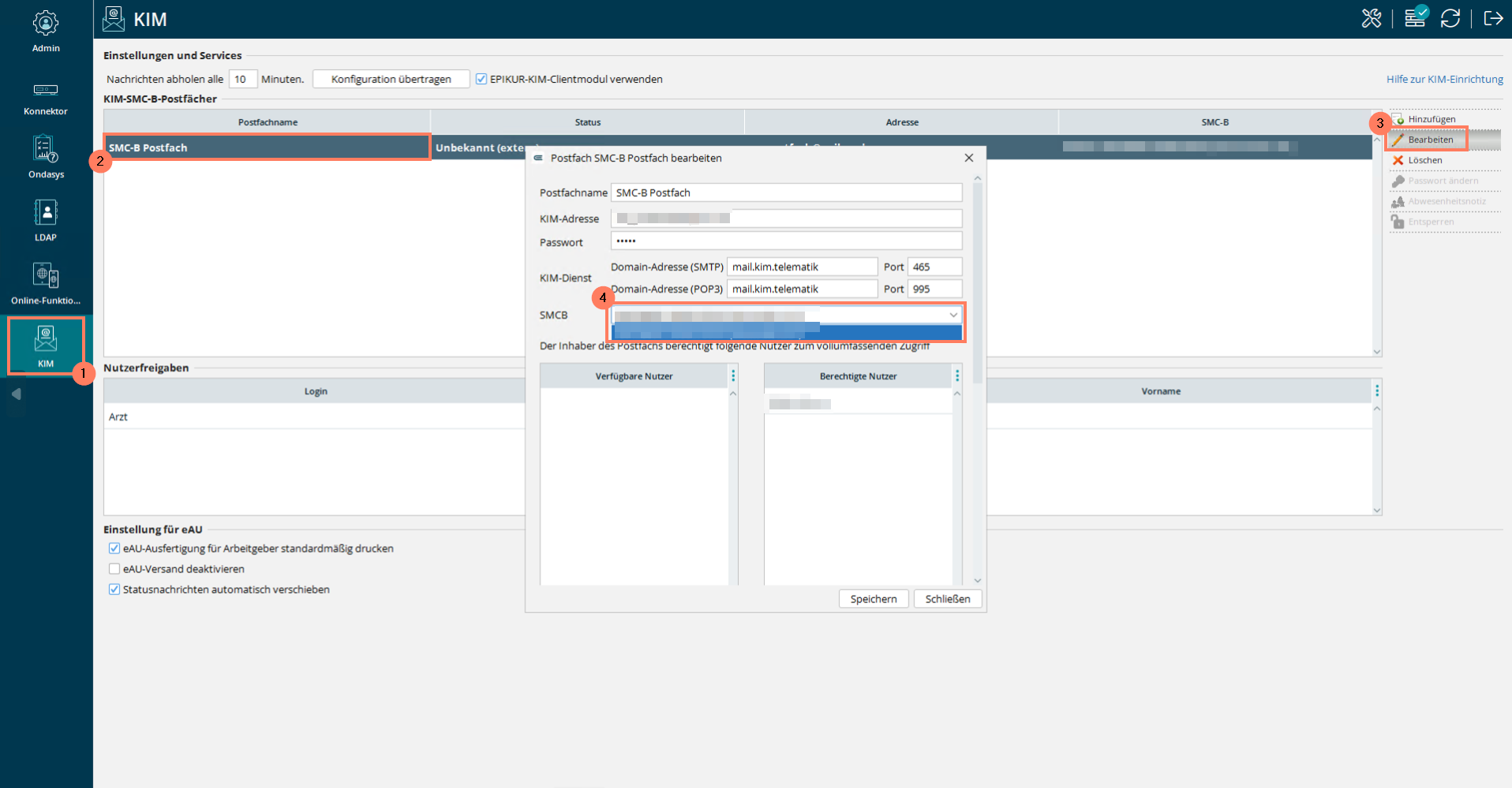The width and height of the screenshot is (1512, 788).
Task: Open Hilfe zur KIM-Einrichtung link
Action: (1444, 79)
